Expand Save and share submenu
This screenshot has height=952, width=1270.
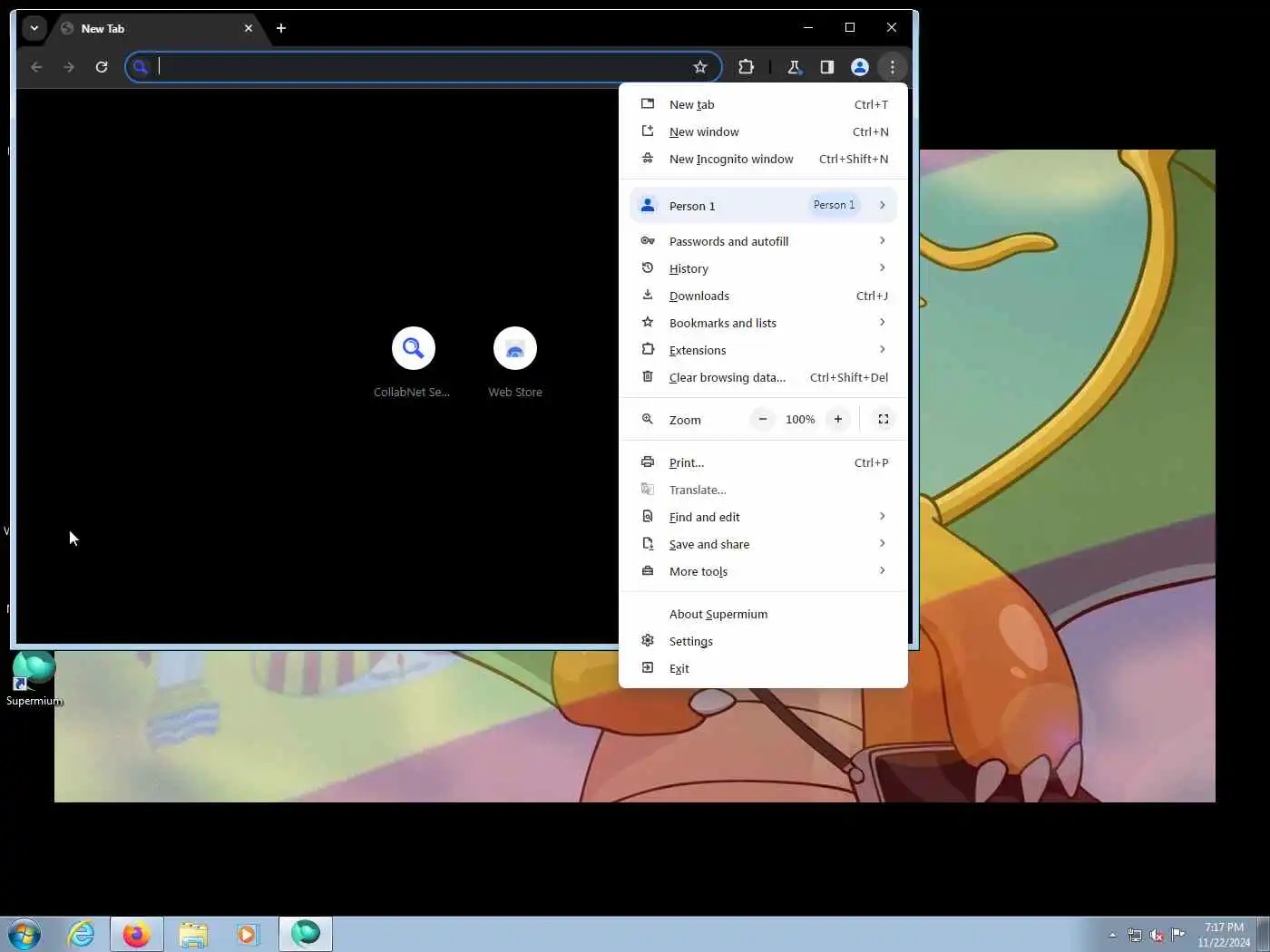point(763,544)
